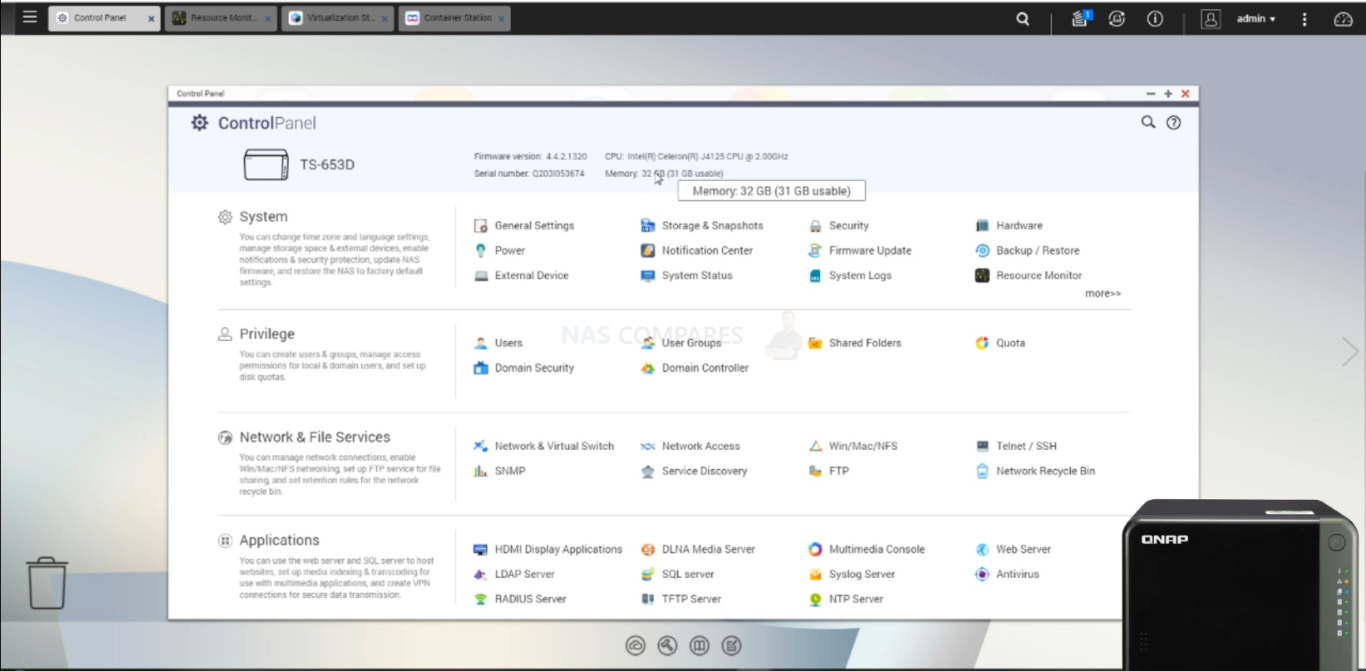Open Resource Monitor from Control Panel list
Image resolution: width=1366 pixels, height=671 pixels.
coord(1029,276)
